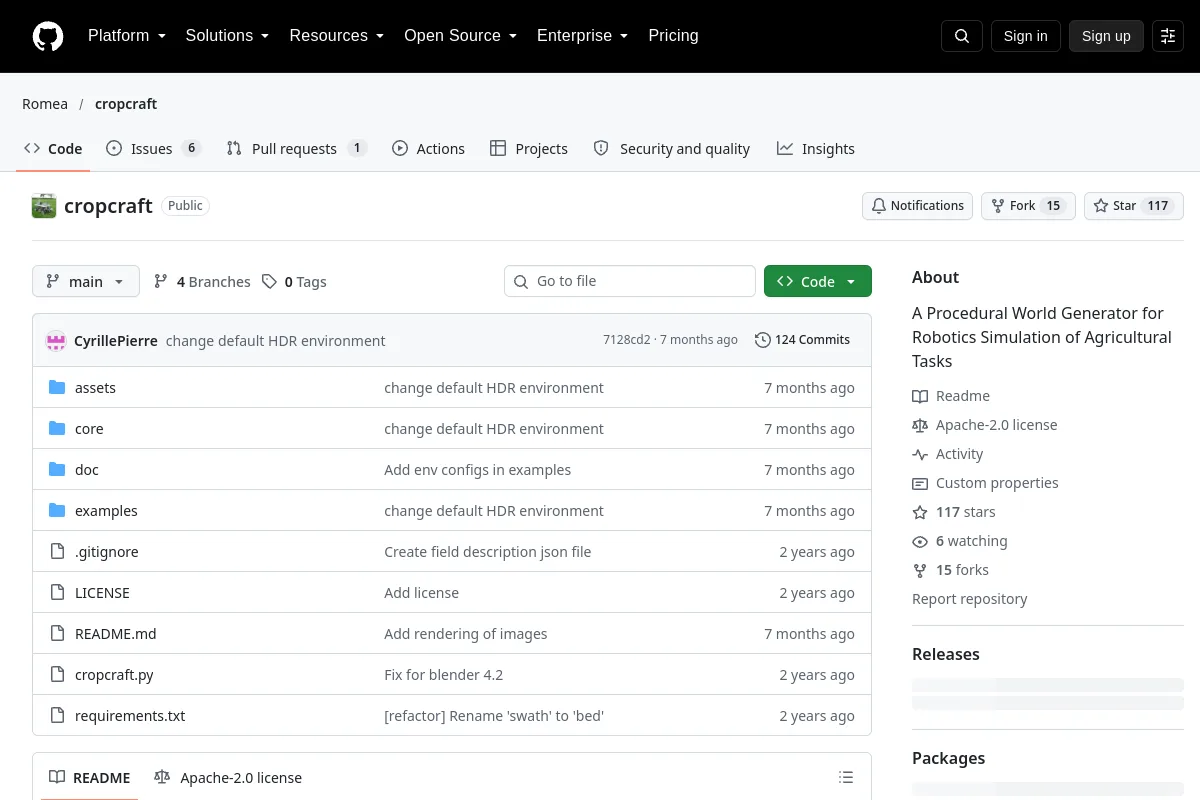Click the Readme link in About
Viewport: 1200px width, 800px height.
pos(951,396)
